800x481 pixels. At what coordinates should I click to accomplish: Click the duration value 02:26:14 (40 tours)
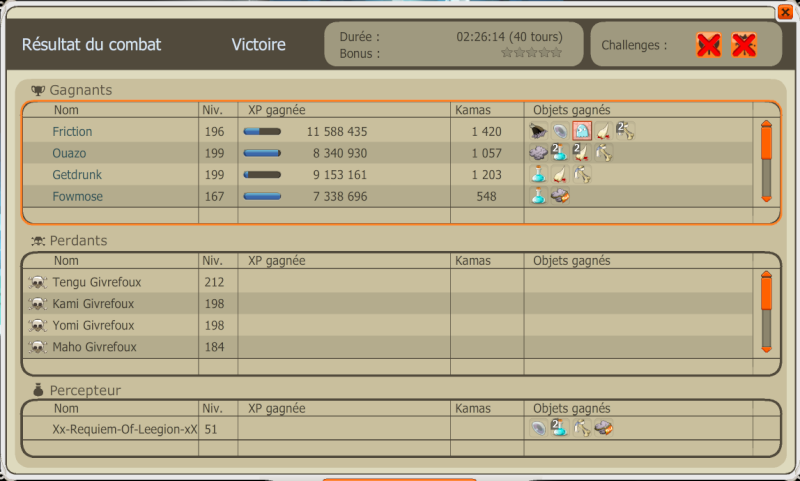[509, 37]
